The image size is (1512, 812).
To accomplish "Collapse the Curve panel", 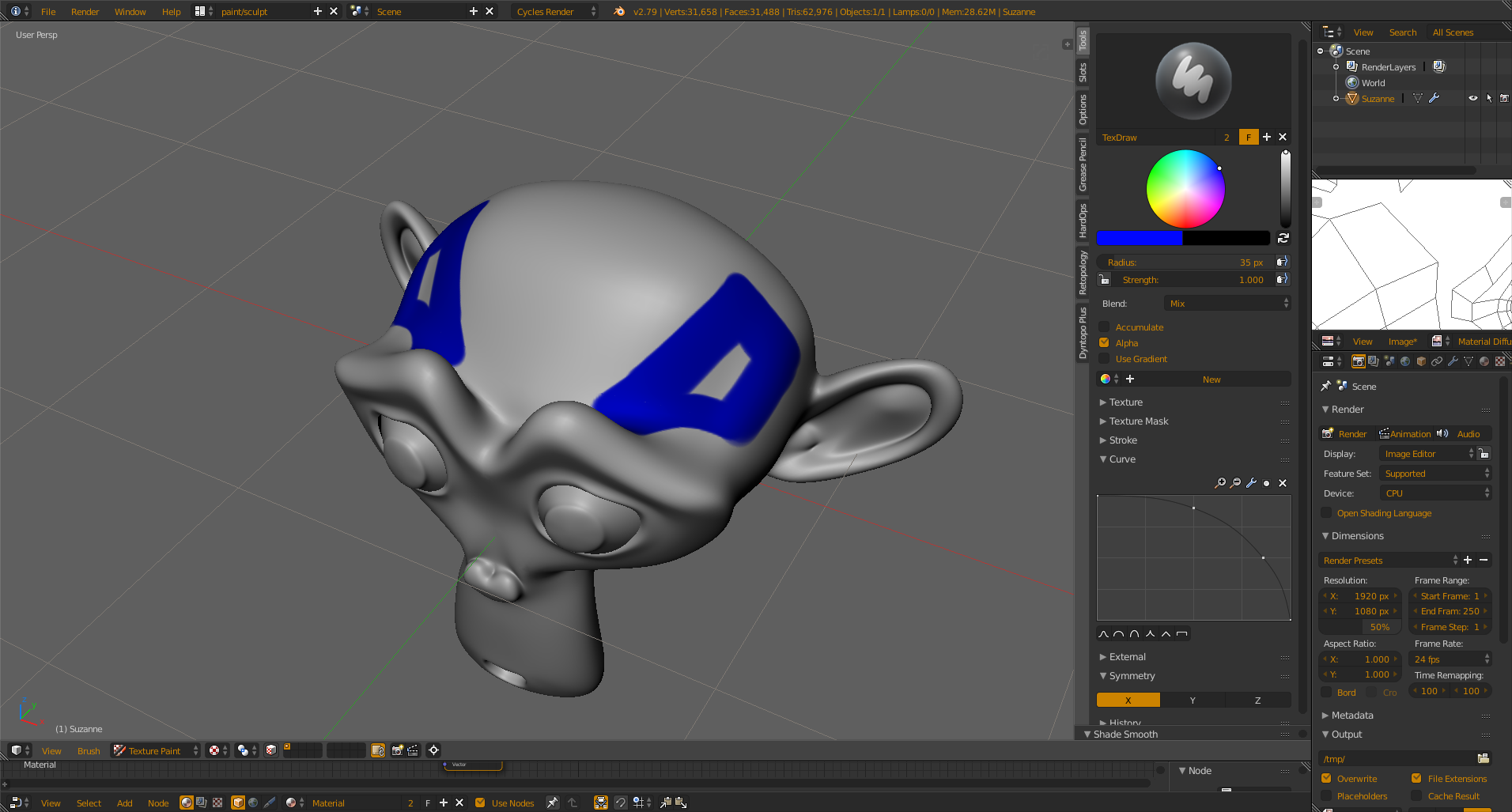I will pos(1122,459).
